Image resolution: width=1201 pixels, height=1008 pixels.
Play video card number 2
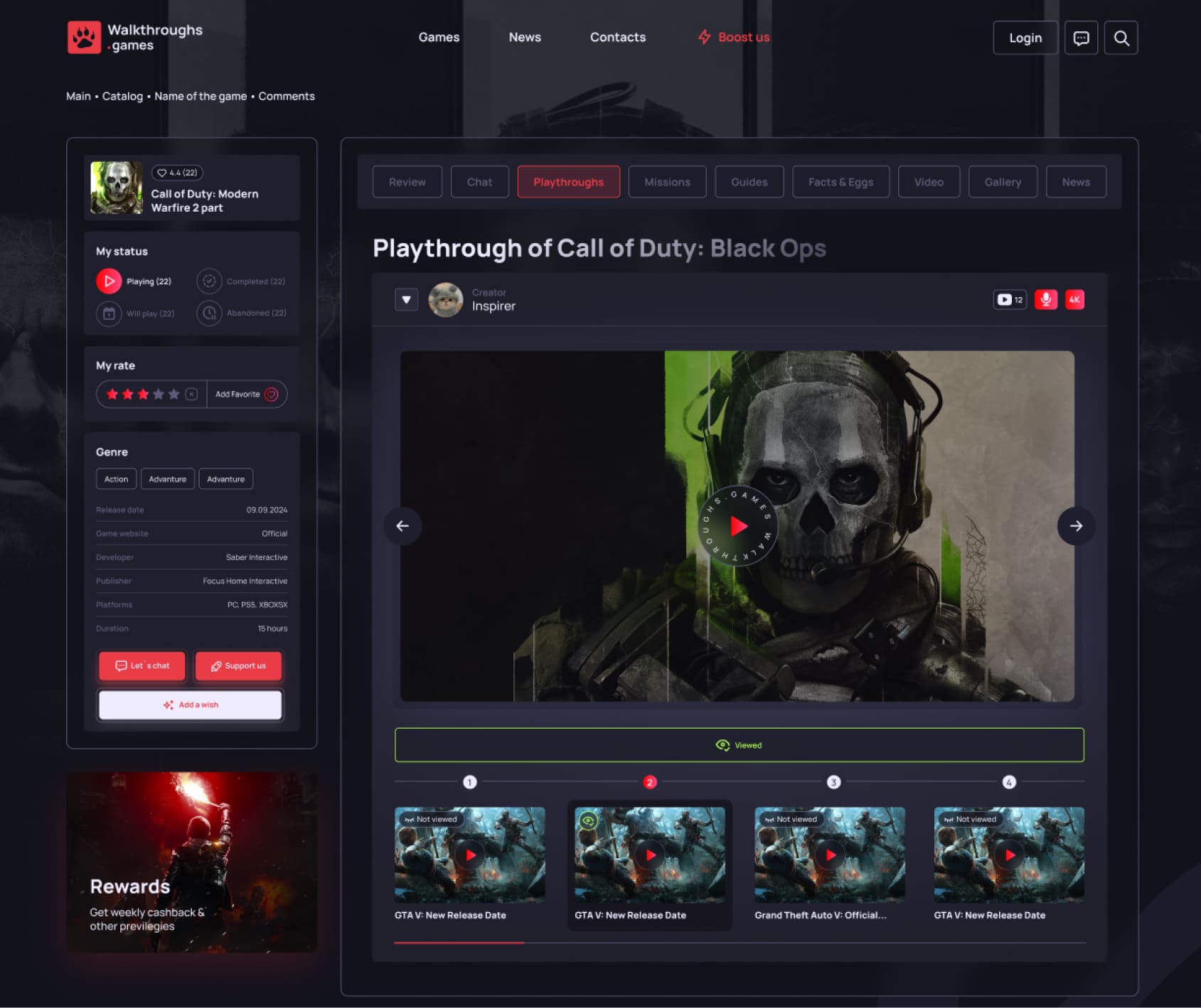(x=650, y=855)
